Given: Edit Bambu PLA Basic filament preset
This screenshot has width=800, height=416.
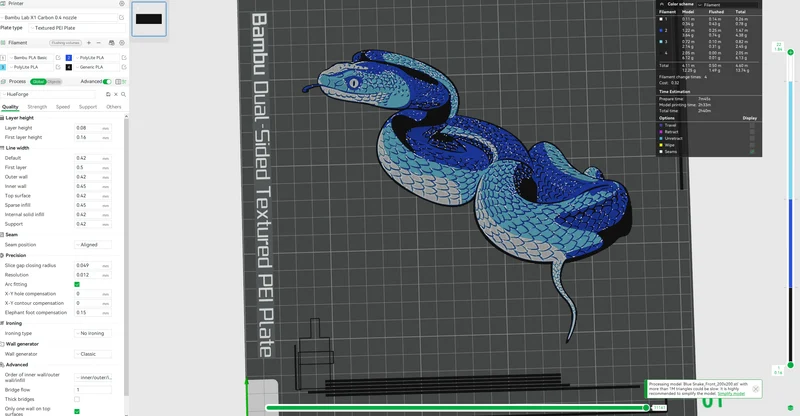Looking at the screenshot, I should click(58, 58).
